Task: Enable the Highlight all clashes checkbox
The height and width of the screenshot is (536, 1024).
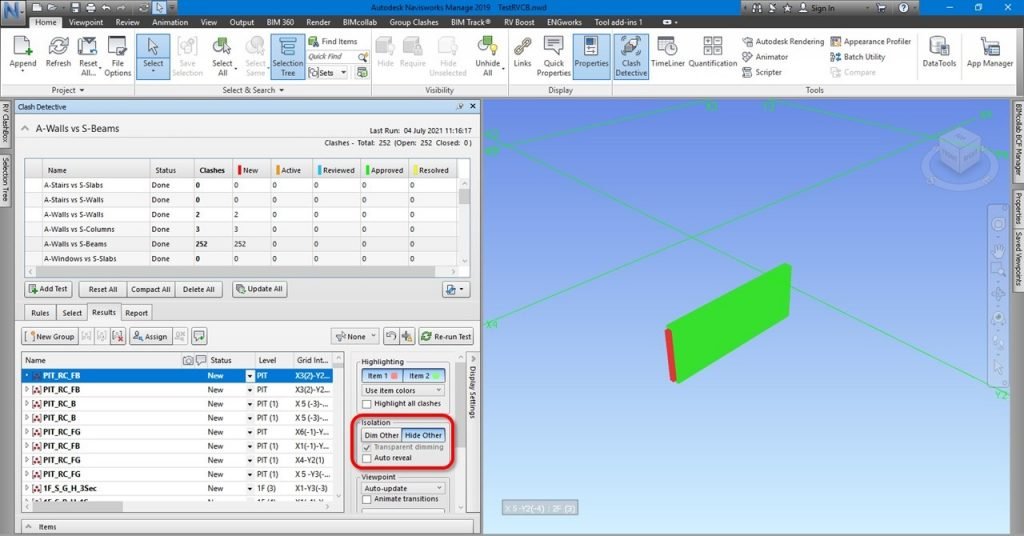Action: pyautogui.click(x=367, y=404)
